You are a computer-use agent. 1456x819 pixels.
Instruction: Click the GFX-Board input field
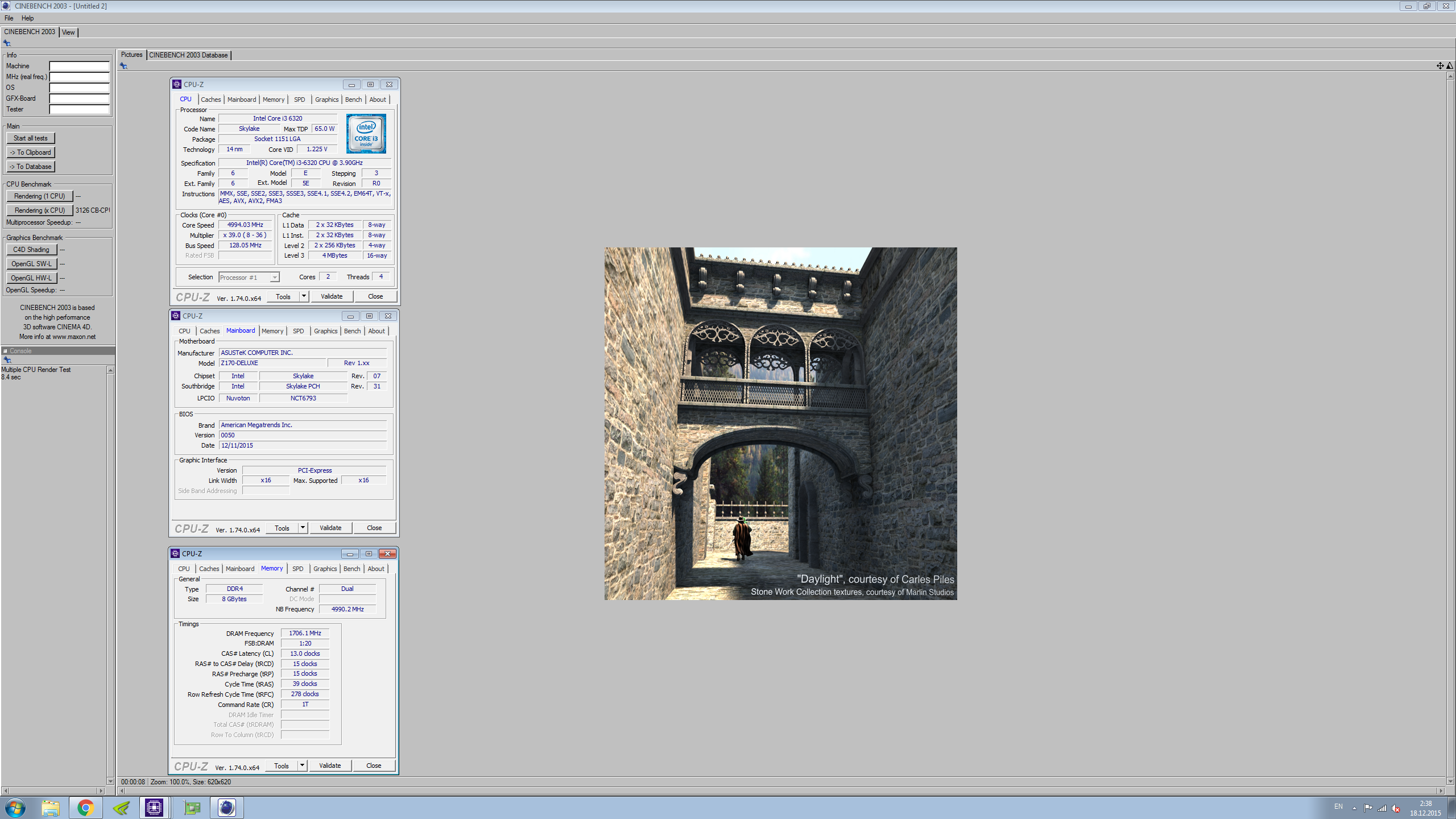[x=79, y=98]
